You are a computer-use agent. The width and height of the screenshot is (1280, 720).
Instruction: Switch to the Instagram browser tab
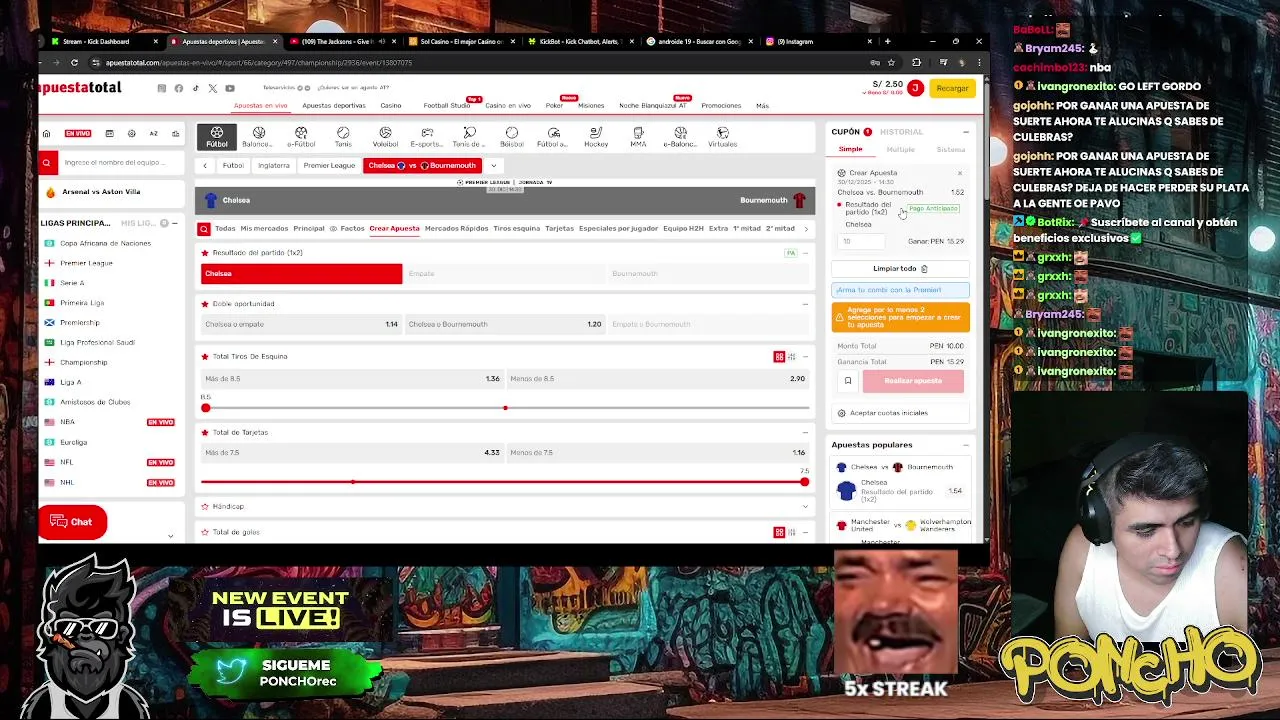[x=815, y=41]
